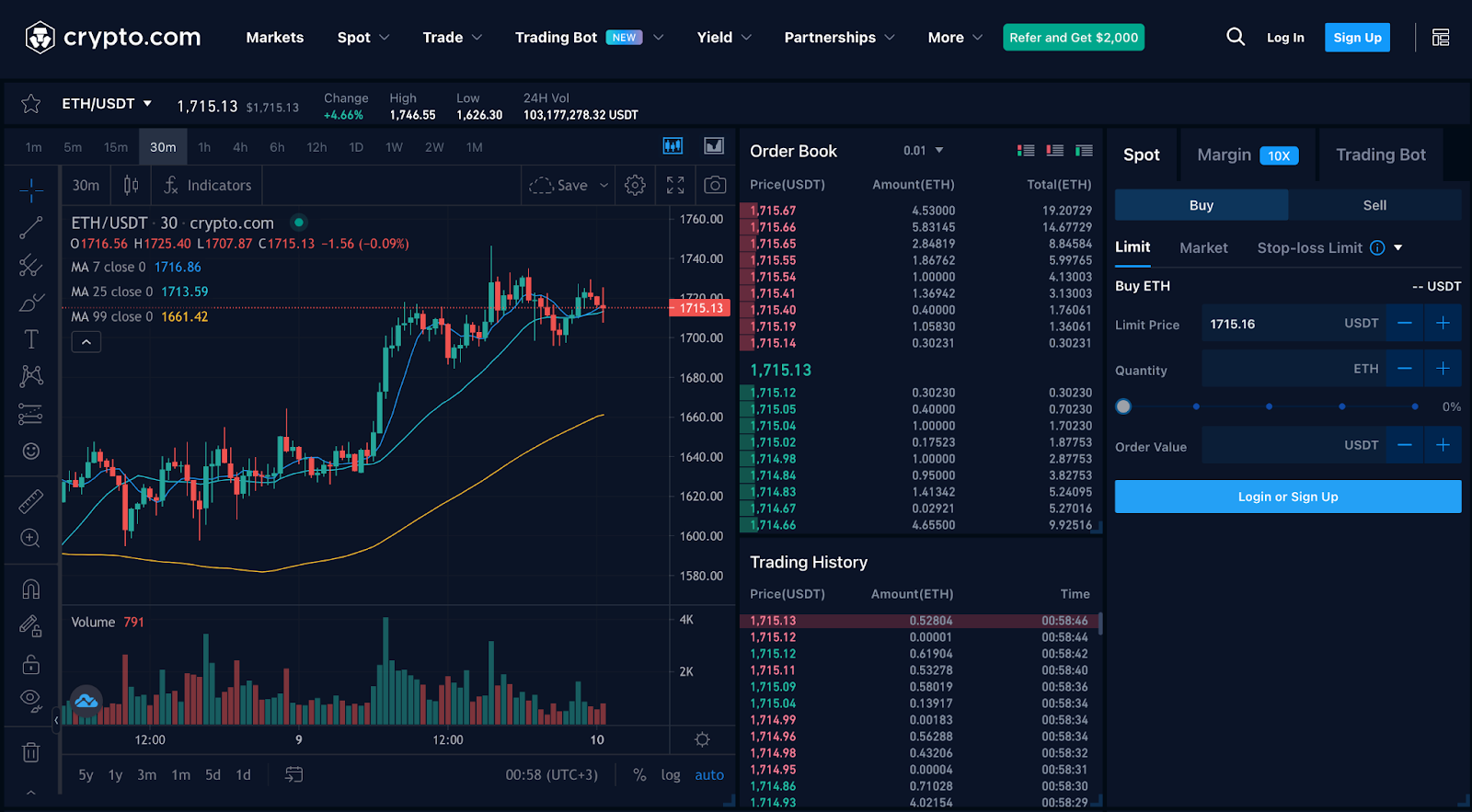Open the 0.01 order book precision dropdown
Image resolution: width=1472 pixels, height=812 pixels.
[x=924, y=151]
